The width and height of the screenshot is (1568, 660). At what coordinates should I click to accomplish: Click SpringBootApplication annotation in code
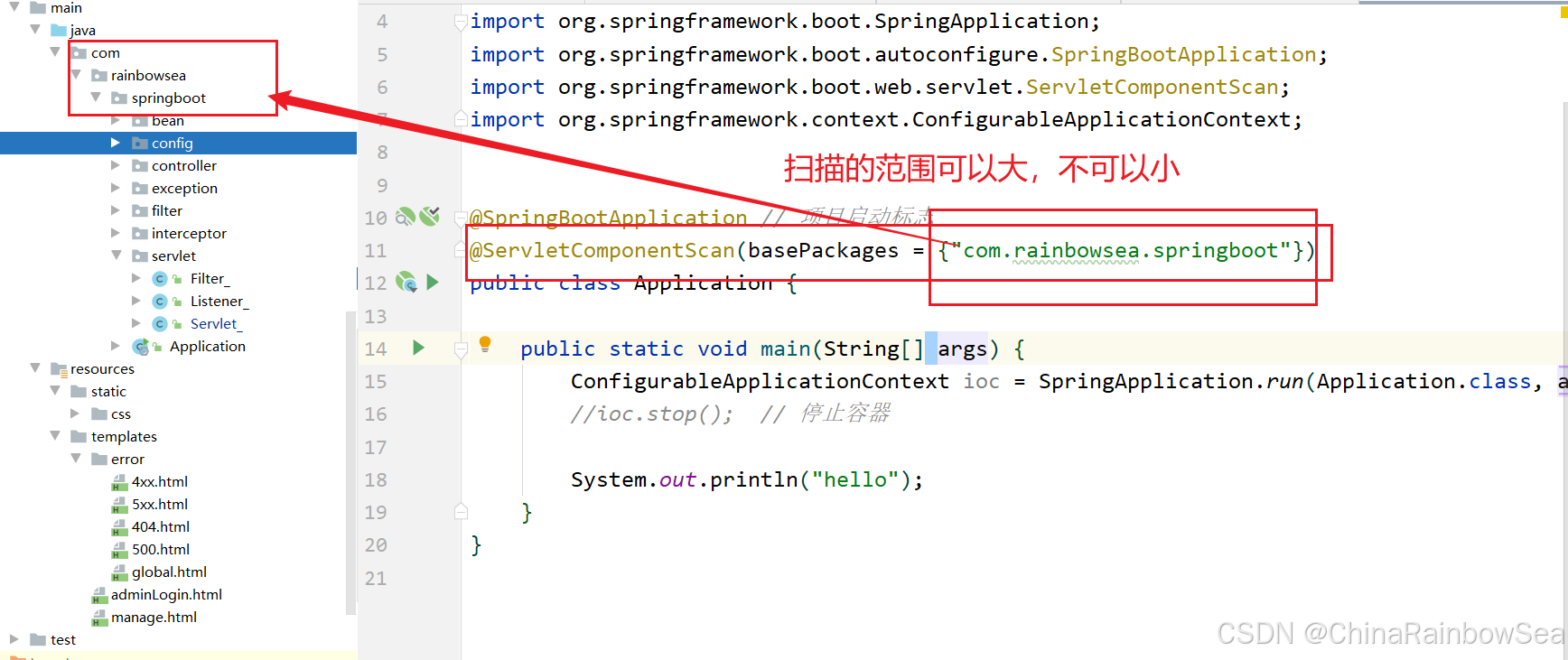[x=614, y=218]
